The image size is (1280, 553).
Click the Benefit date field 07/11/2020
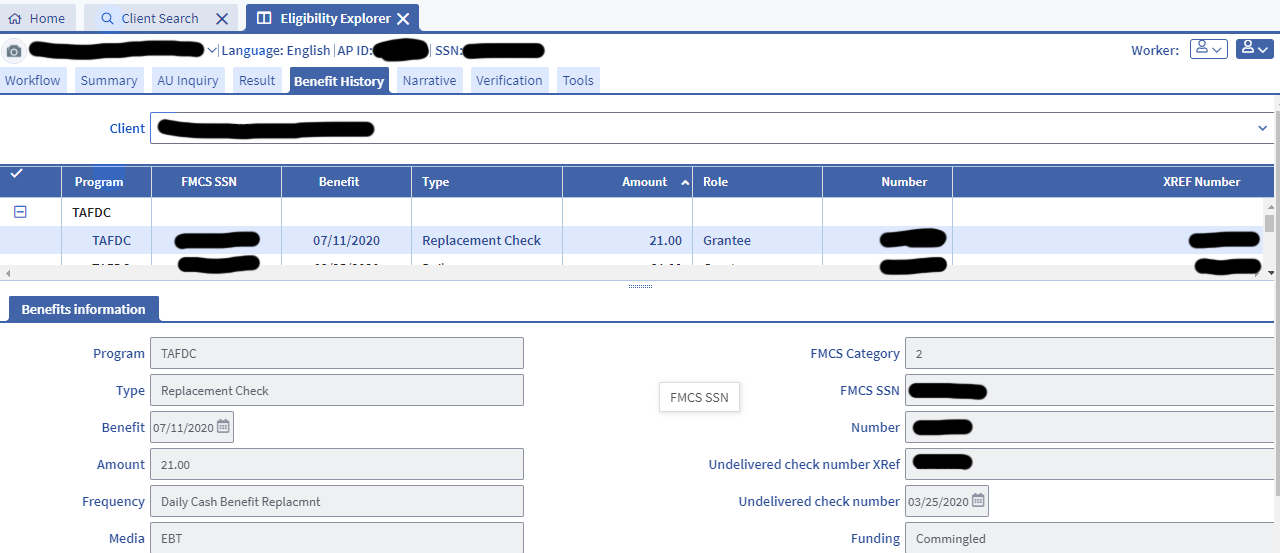[192, 427]
